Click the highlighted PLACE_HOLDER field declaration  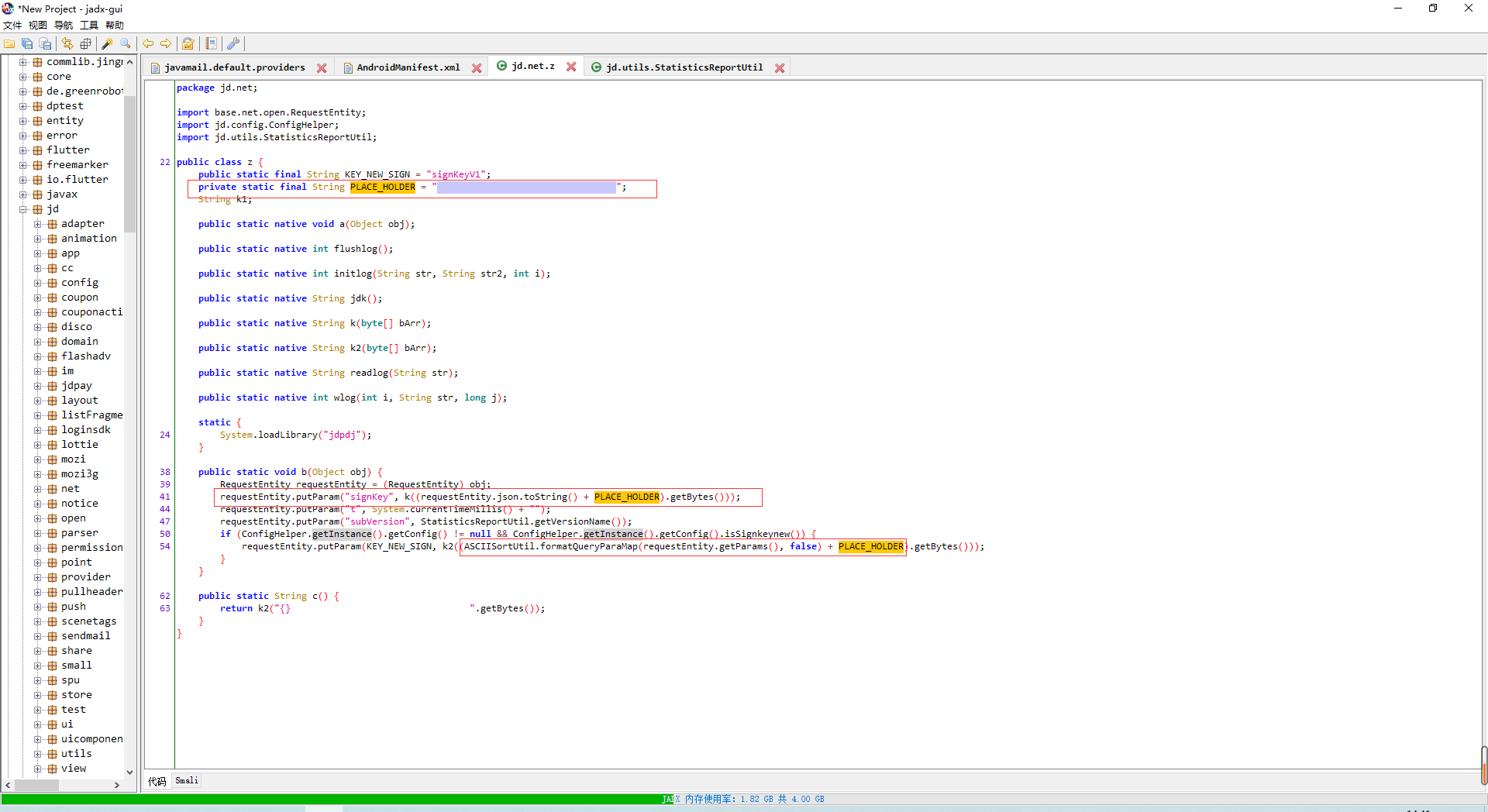(x=383, y=187)
